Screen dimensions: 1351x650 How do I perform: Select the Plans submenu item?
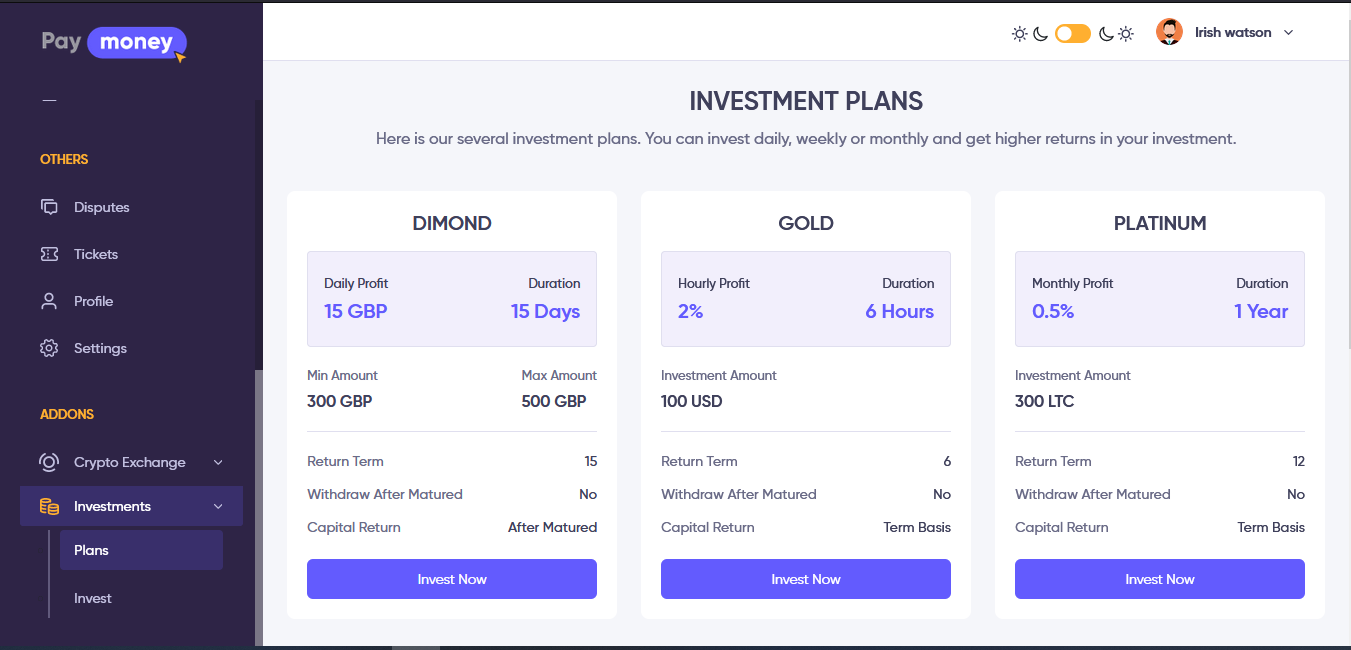pyautogui.click(x=91, y=550)
